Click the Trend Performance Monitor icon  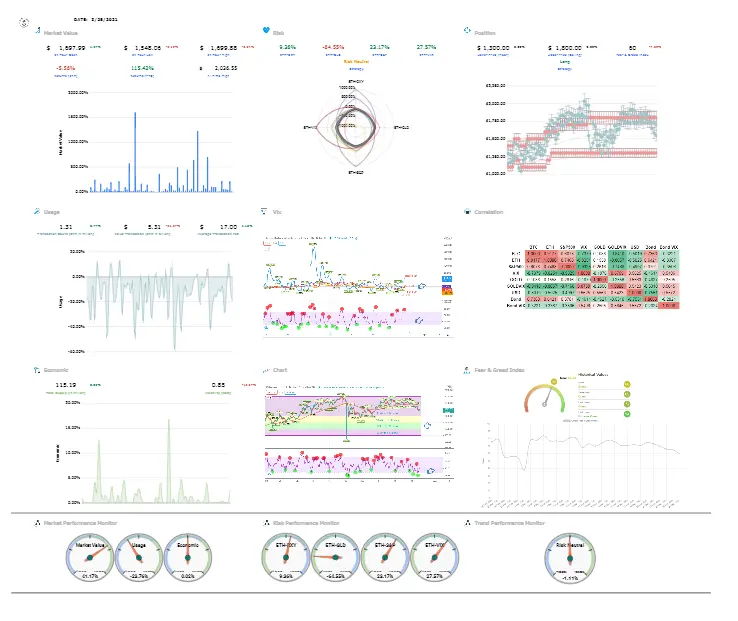467,523
